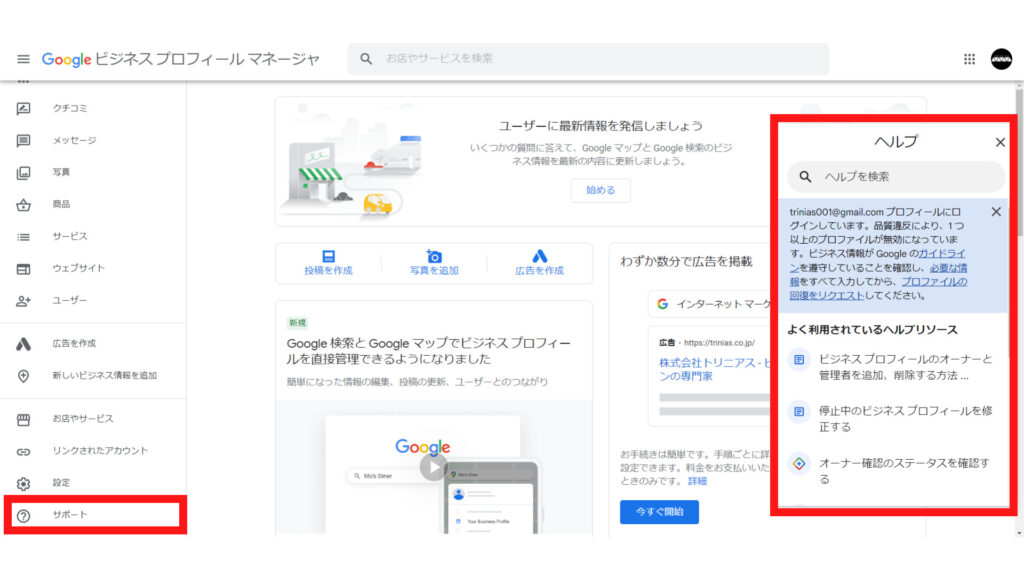Click the heading わずか数分で広告を掲載
Viewport: 1024px width, 576px height.
pos(686,262)
